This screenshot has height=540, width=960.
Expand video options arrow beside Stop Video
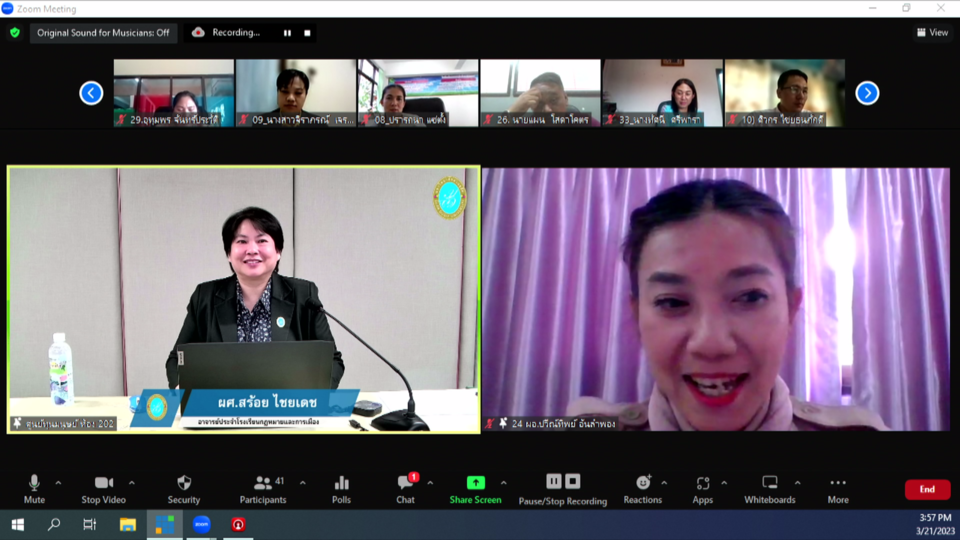(132, 483)
